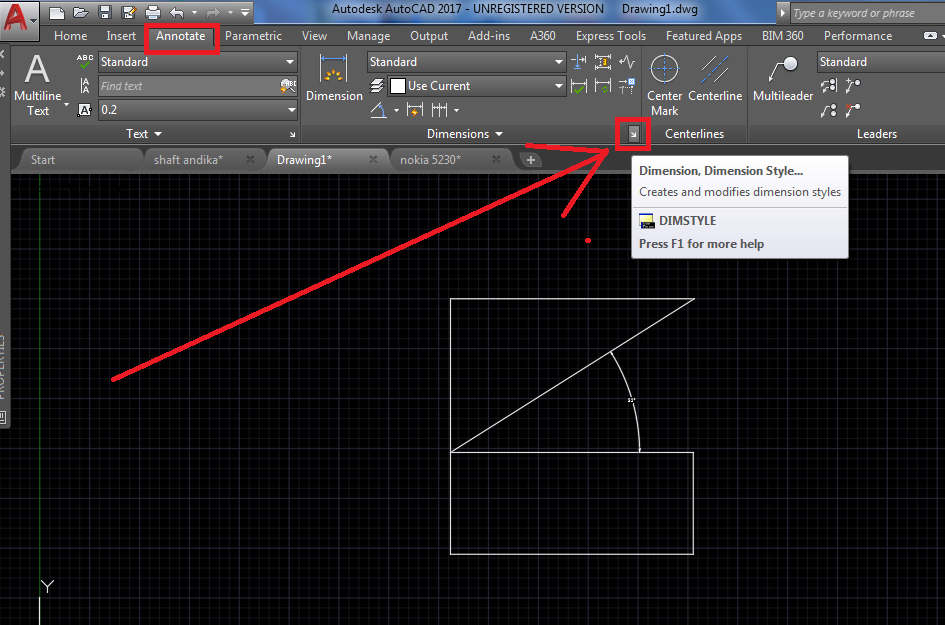Image resolution: width=945 pixels, height=625 pixels.
Task: Open the text style Standard dropdown
Action: (x=291, y=61)
